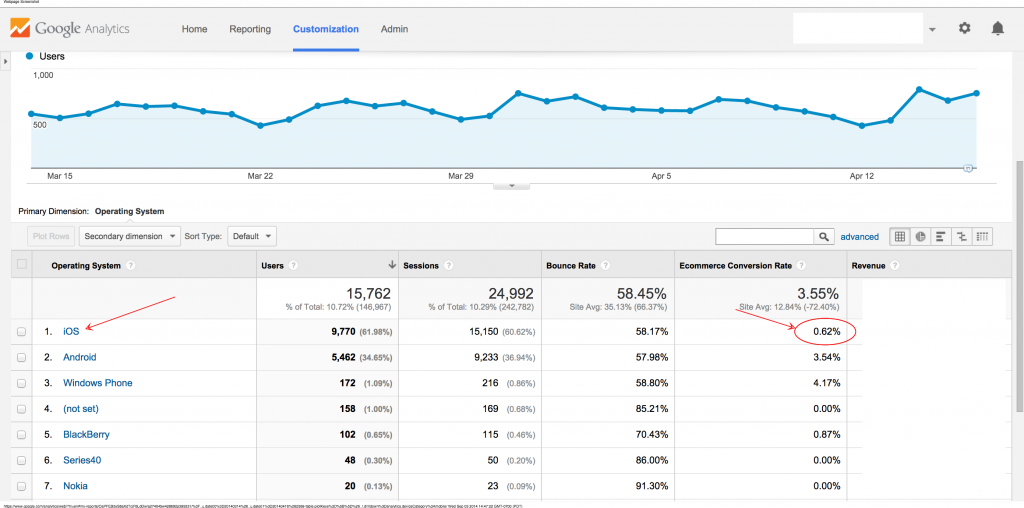This screenshot has width=1024, height=508.
Task: Check the iOS row checkbox
Action: [x=22, y=332]
